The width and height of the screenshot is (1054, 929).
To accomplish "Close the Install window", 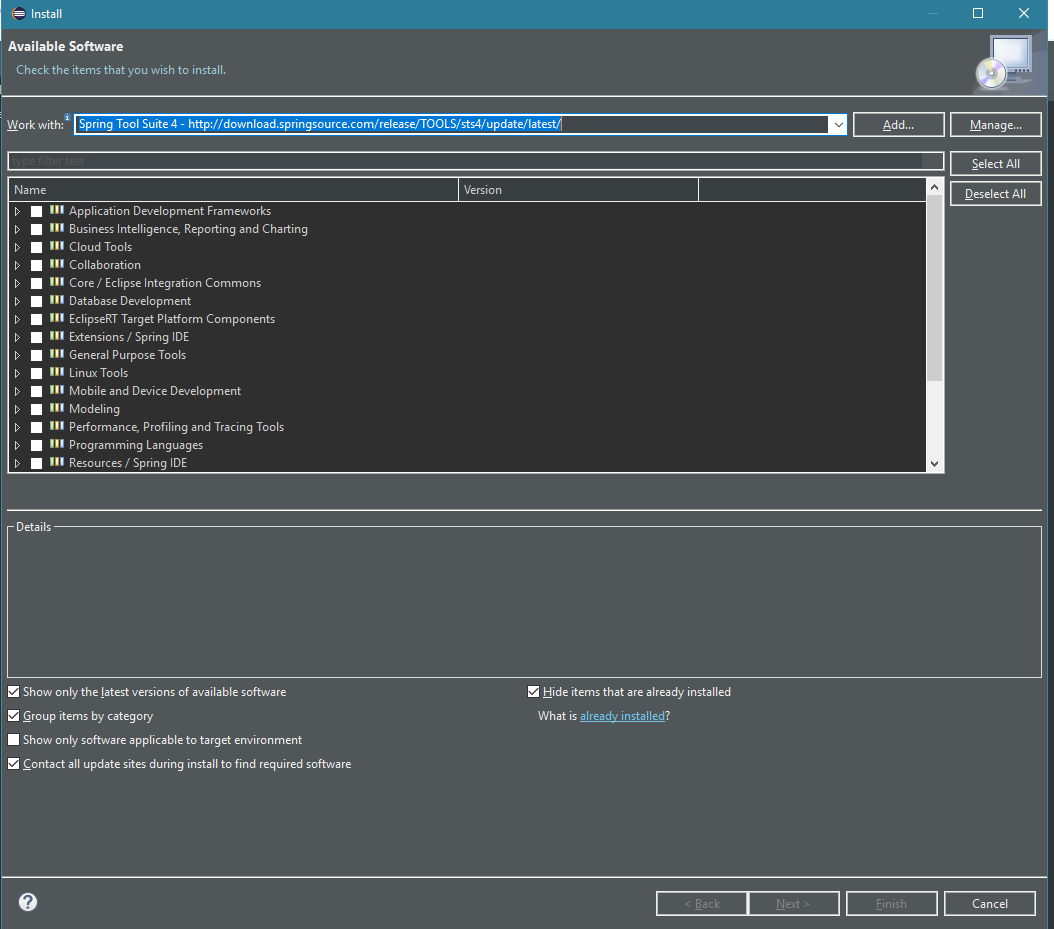I will coord(1024,13).
